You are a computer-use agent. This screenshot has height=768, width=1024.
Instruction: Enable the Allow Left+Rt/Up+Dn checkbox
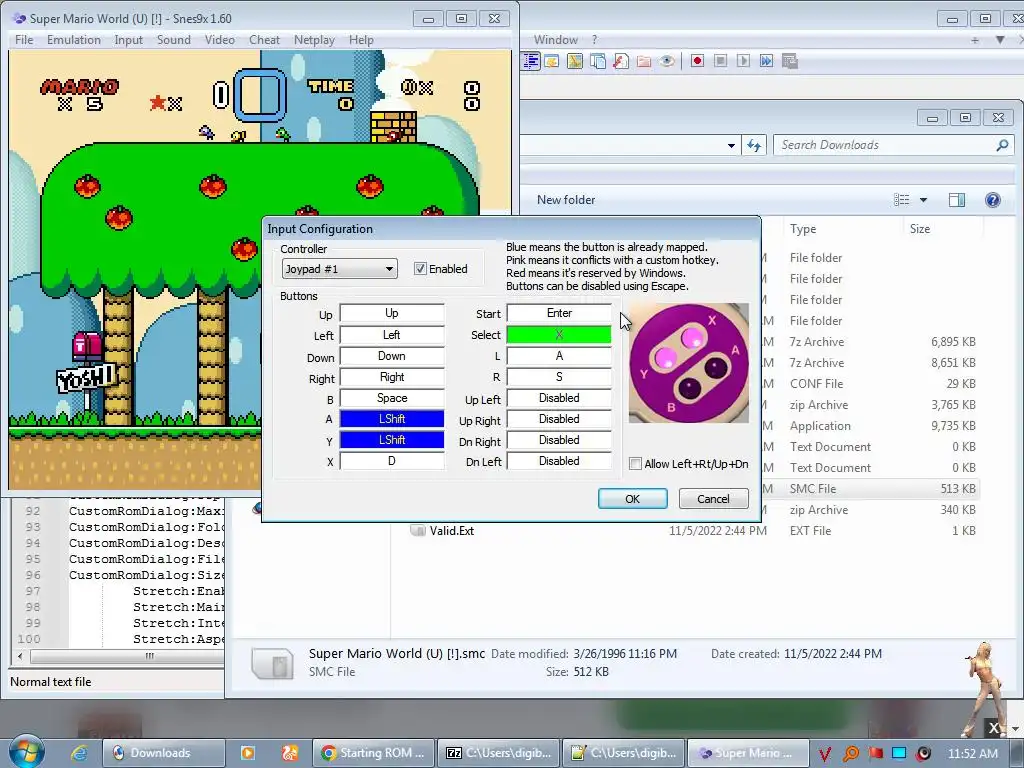[635, 464]
